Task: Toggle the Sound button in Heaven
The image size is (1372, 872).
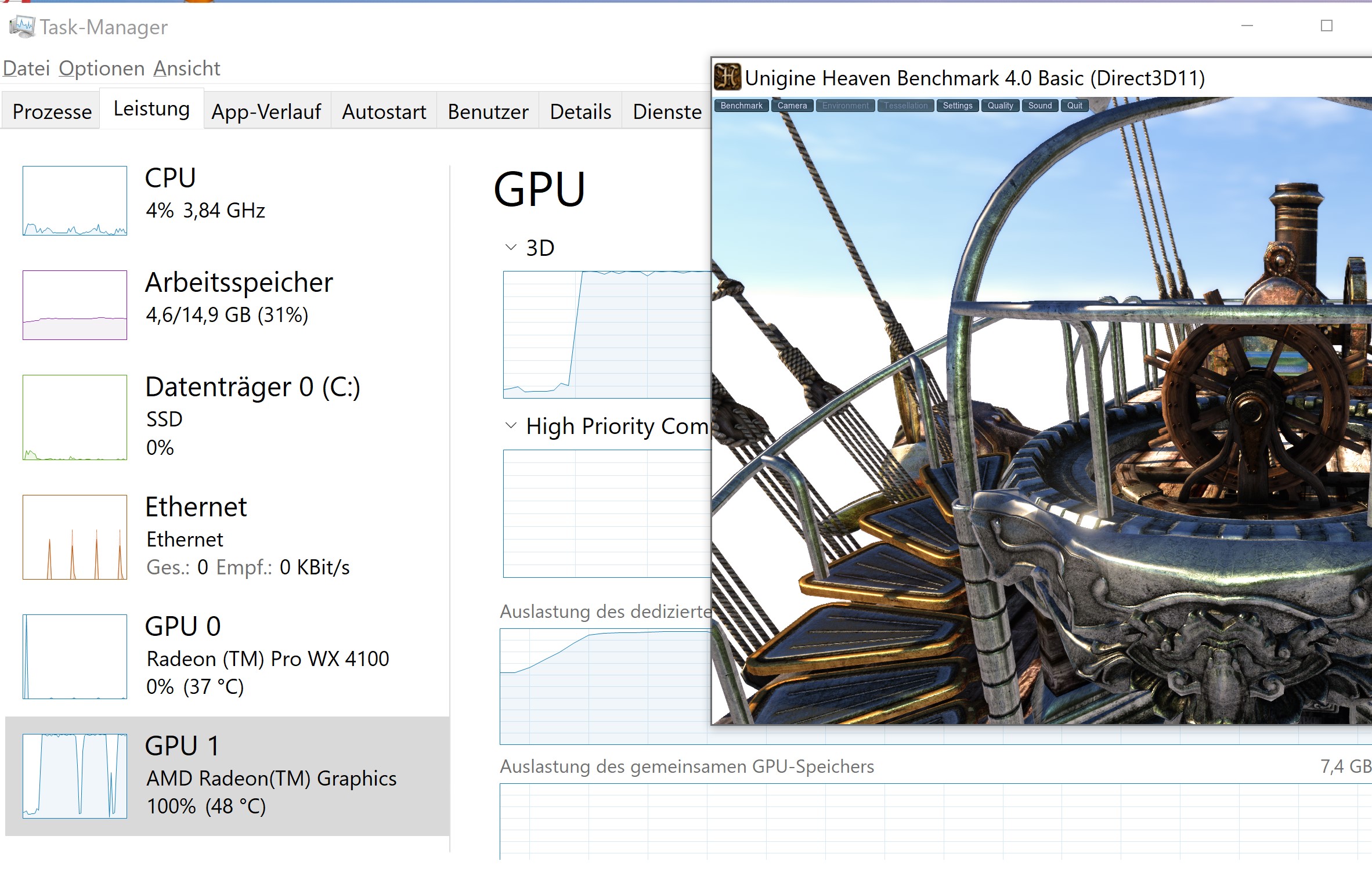Action: 1039,106
